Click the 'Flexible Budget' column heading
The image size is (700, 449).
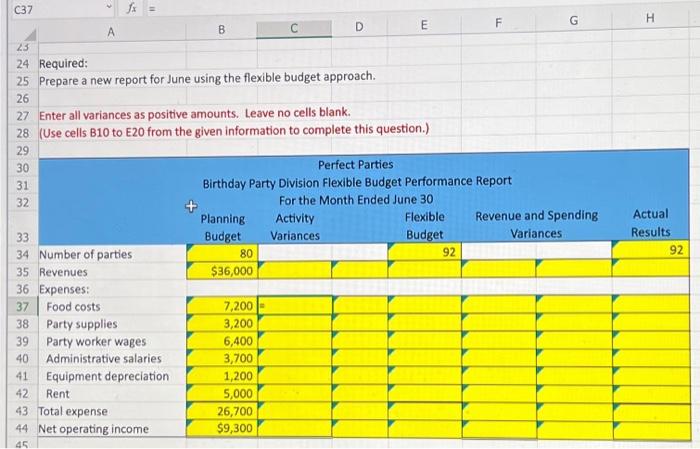pyautogui.click(x=425, y=226)
